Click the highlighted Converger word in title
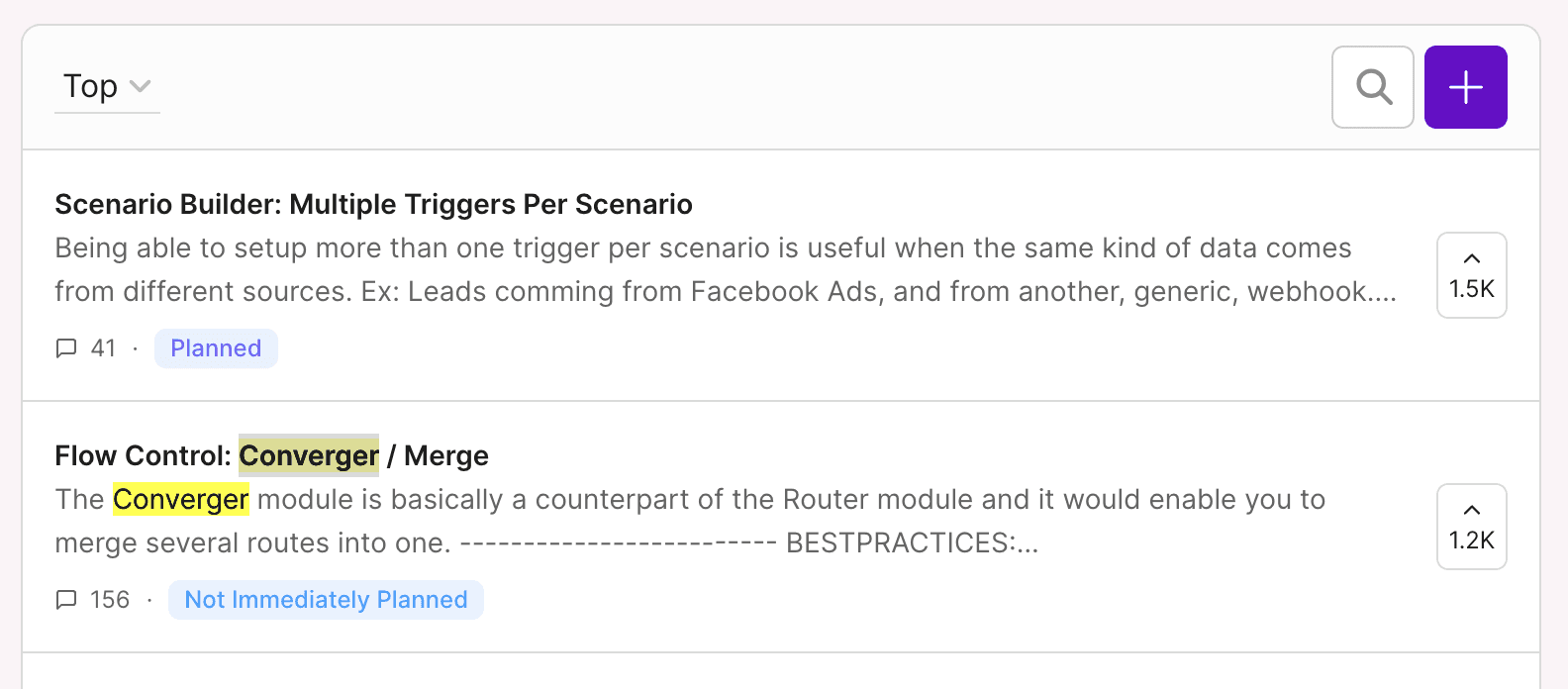Viewport: 1568px width, 689px height. point(309,455)
